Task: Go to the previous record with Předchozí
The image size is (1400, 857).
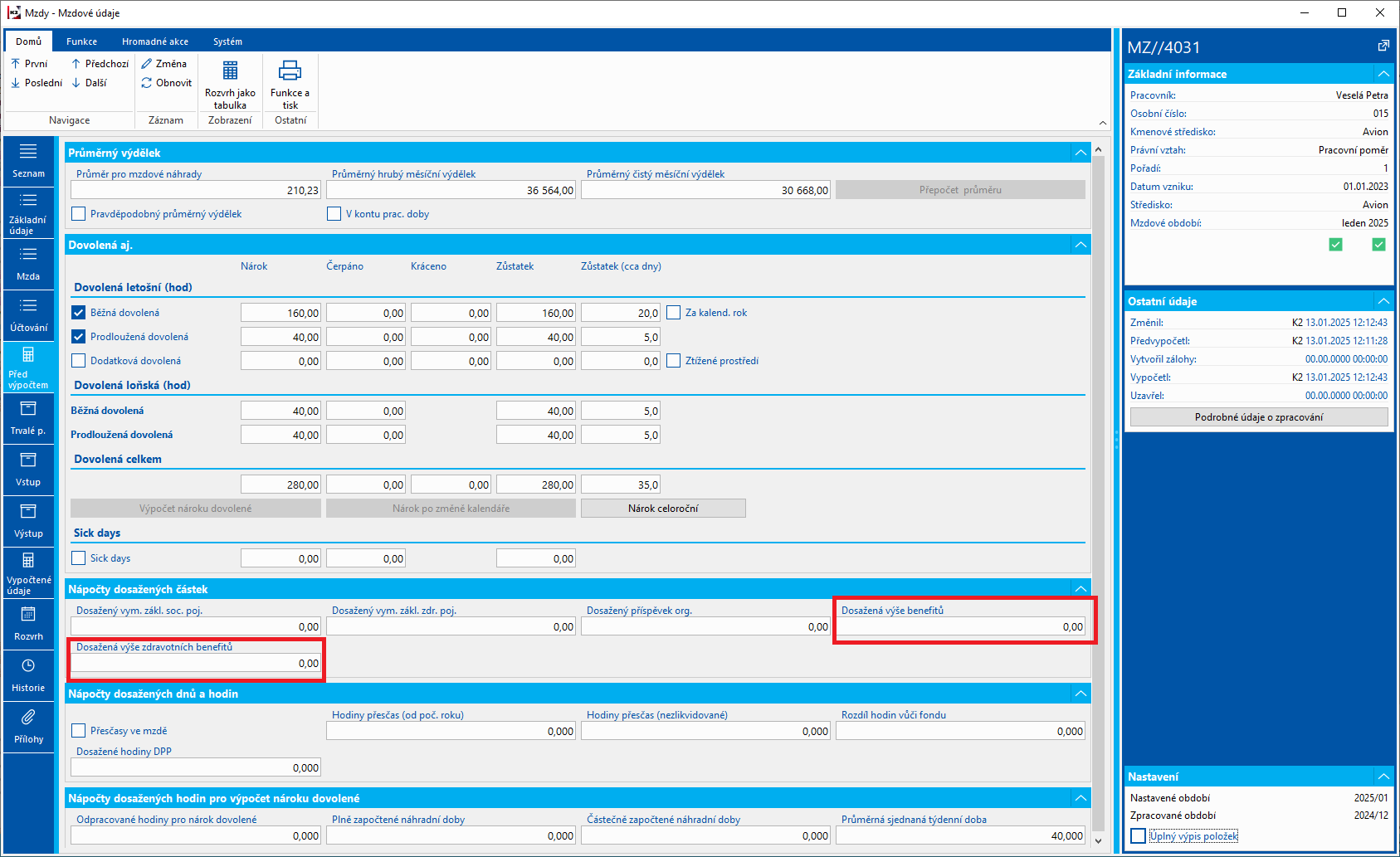Action: pyautogui.click(x=100, y=64)
